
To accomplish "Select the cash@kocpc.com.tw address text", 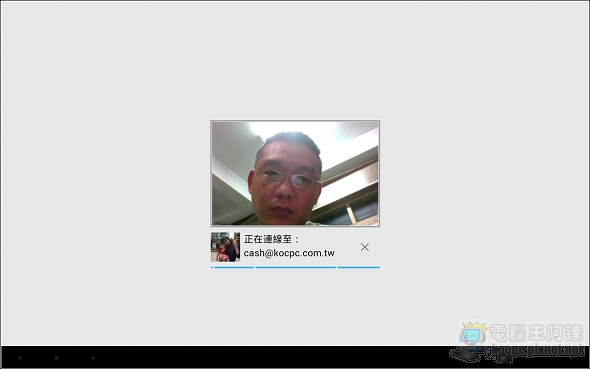I will point(289,253).
